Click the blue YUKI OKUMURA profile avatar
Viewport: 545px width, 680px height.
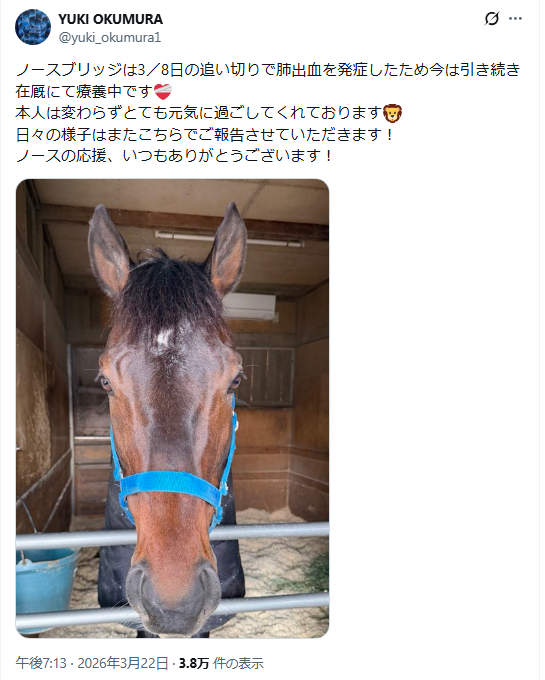[x=33, y=27]
